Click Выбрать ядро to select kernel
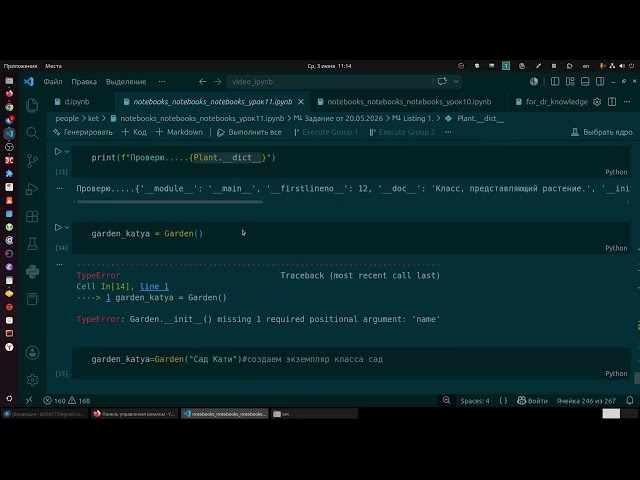Image resolution: width=640 pixels, height=480 pixels. pos(602,132)
